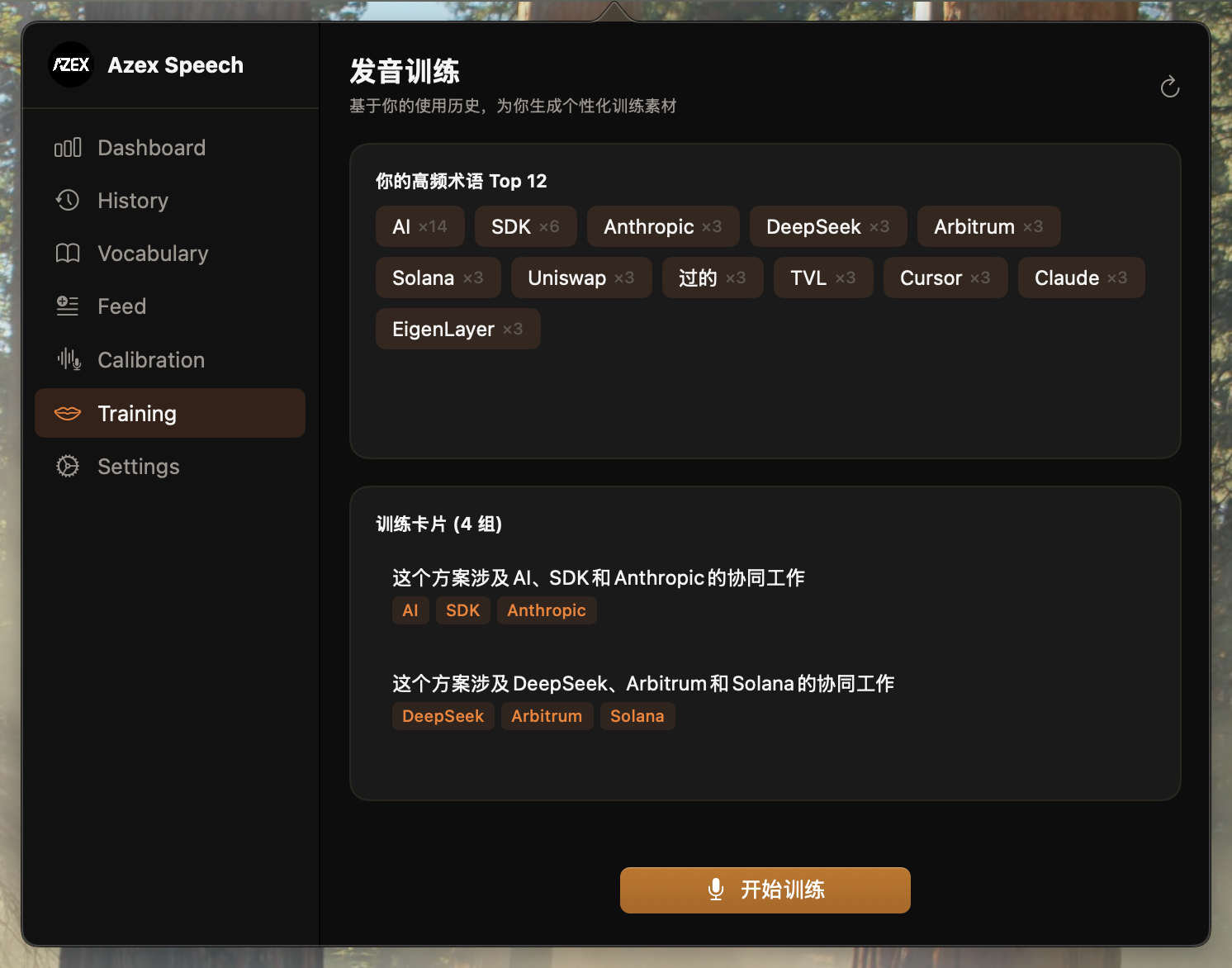The height and width of the screenshot is (968, 1232).
Task: Click the Anthropic ×3 term chip
Action: [663, 226]
